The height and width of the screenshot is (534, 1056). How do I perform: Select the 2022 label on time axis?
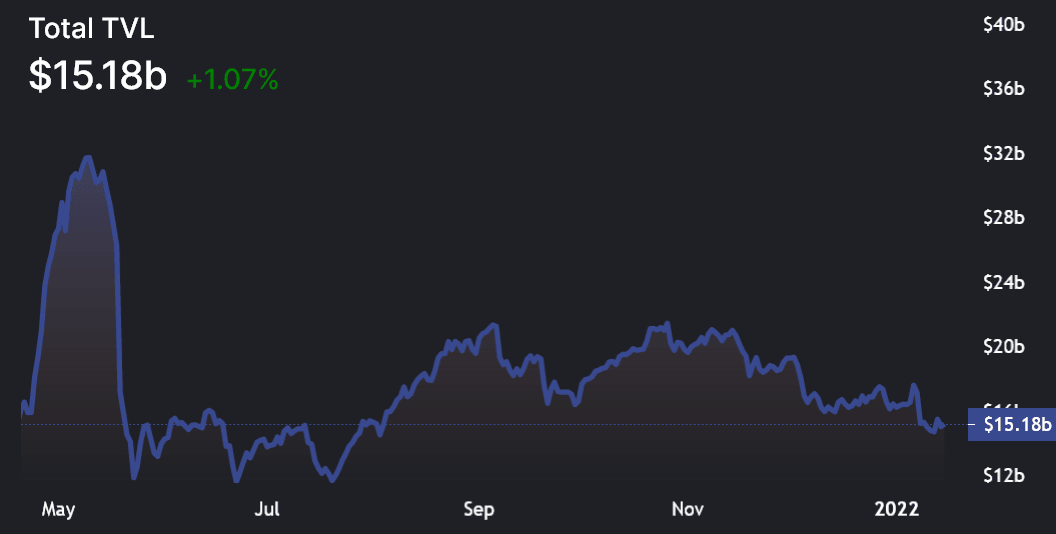[896, 510]
